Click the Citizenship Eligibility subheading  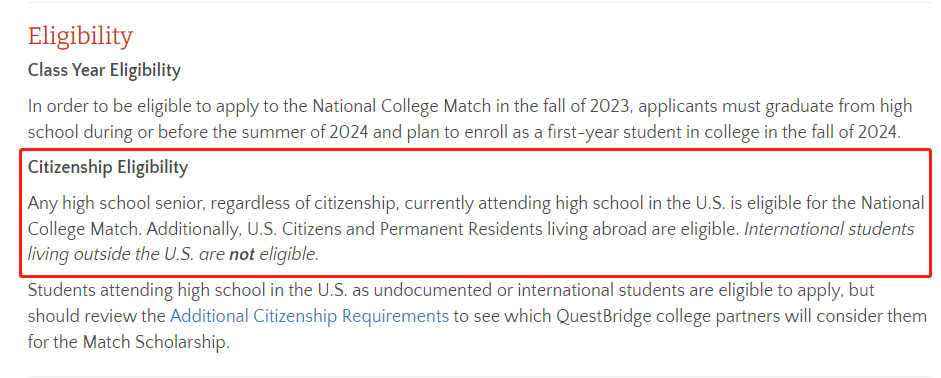pyautogui.click(x=108, y=167)
